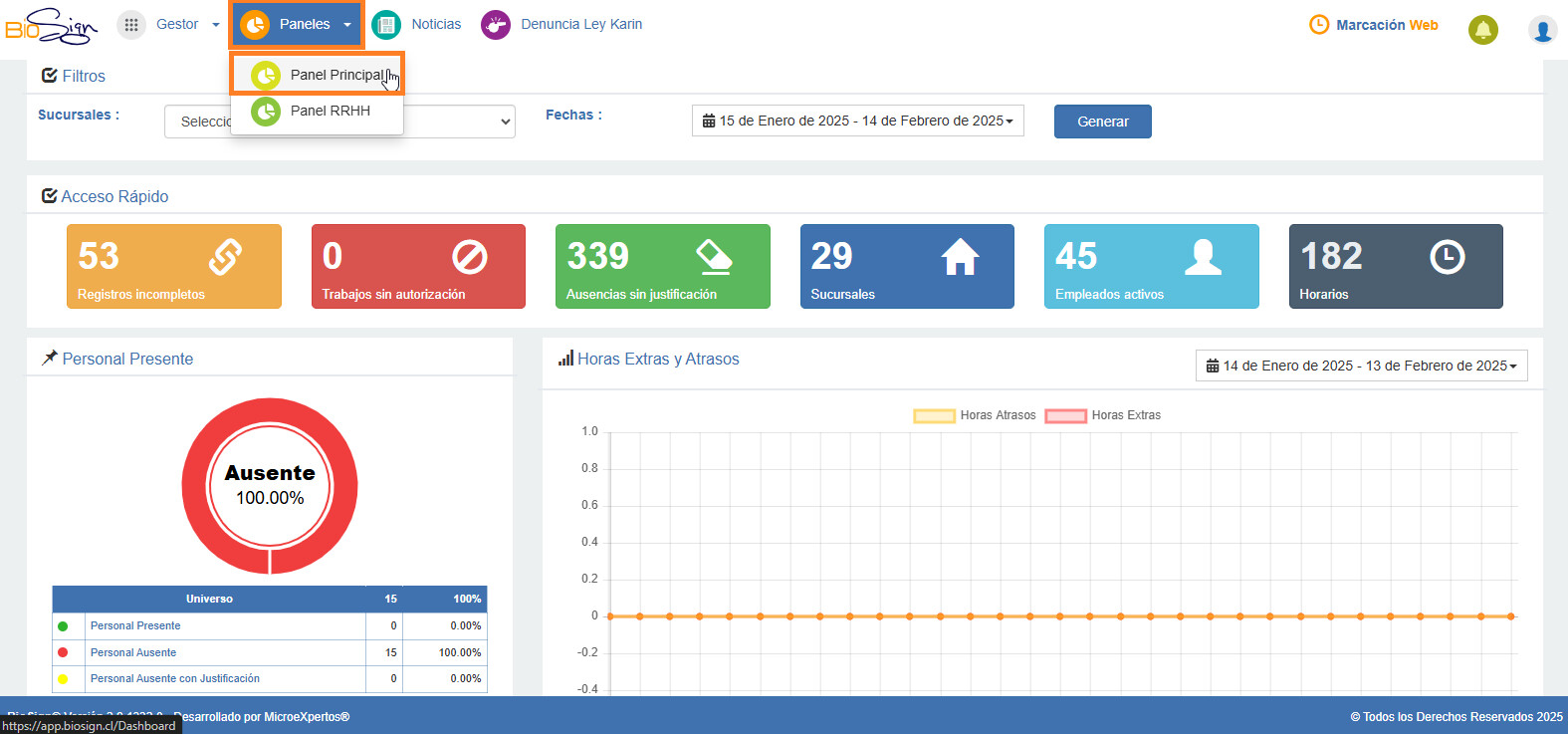Toggle the Horas Atrasos legend item
Image resolution: width=1568 pixels, height=734 pixels.
point(976,415)
